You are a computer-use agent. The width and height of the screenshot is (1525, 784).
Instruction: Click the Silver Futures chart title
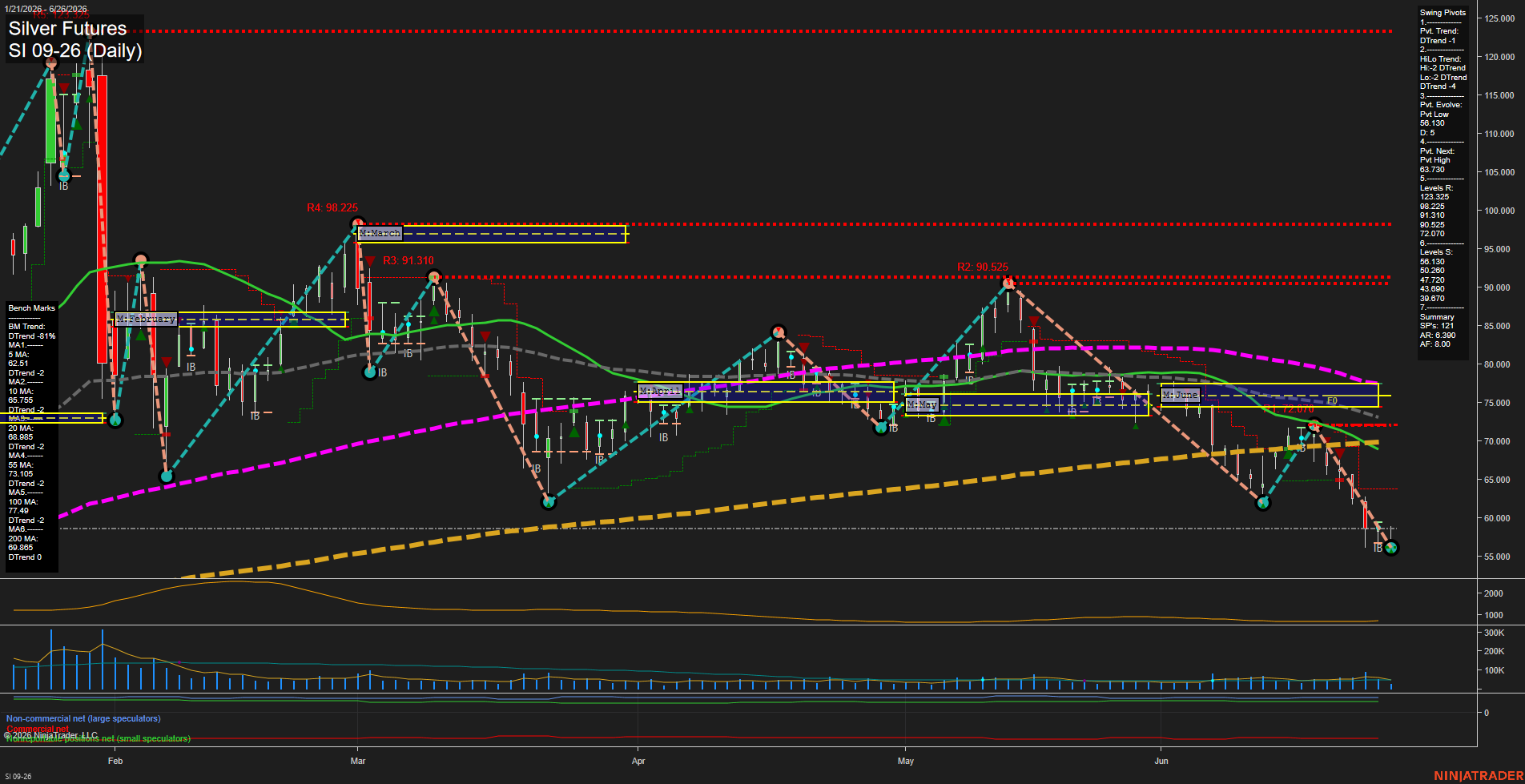tap(67, 29)
